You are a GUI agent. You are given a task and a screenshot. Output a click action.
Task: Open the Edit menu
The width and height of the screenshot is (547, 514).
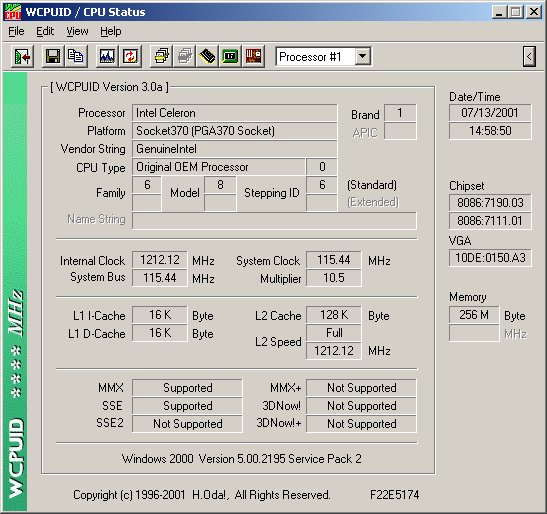click(x=45, y=31)
